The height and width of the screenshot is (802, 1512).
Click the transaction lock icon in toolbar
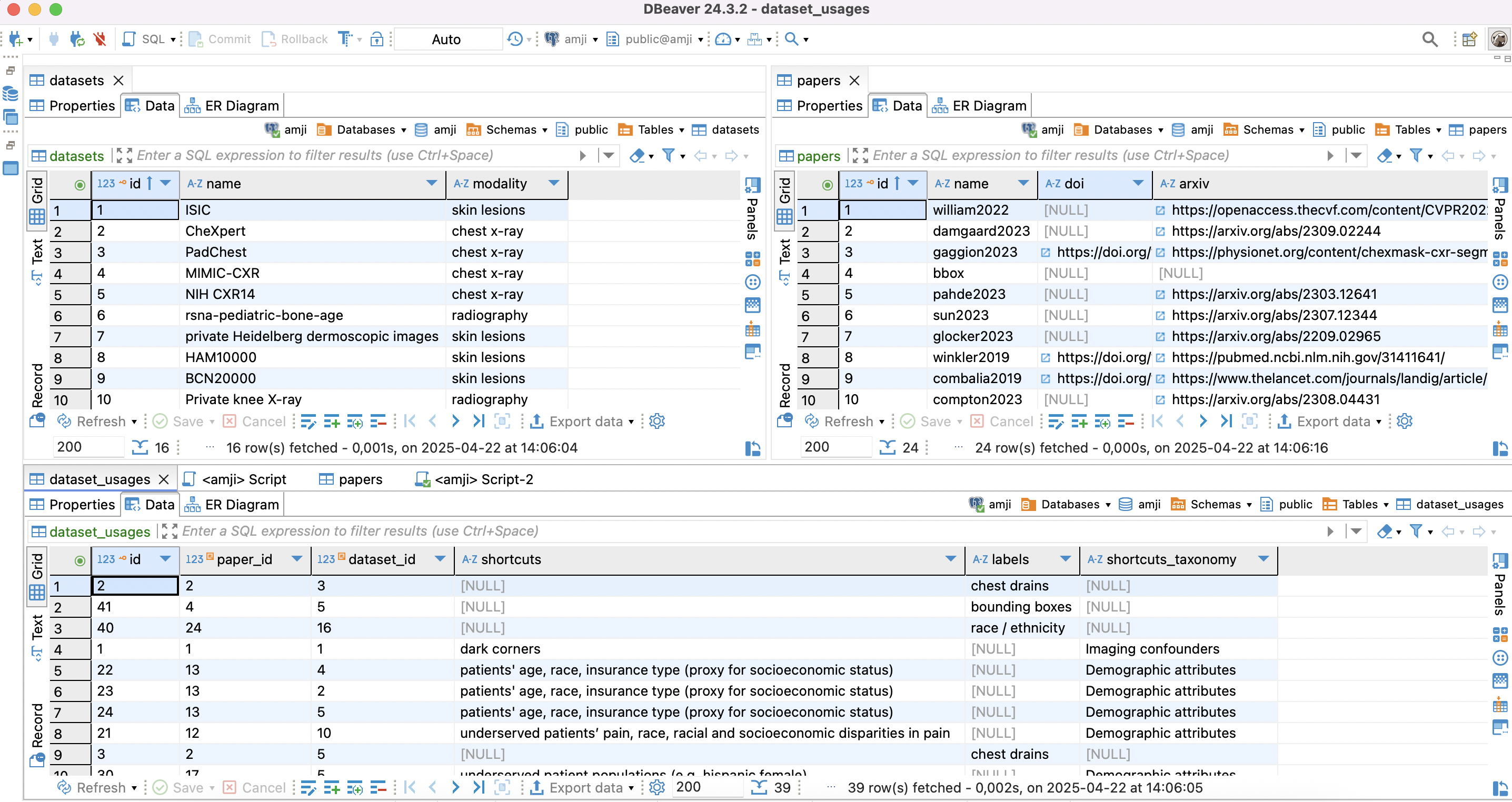(377, 39)
